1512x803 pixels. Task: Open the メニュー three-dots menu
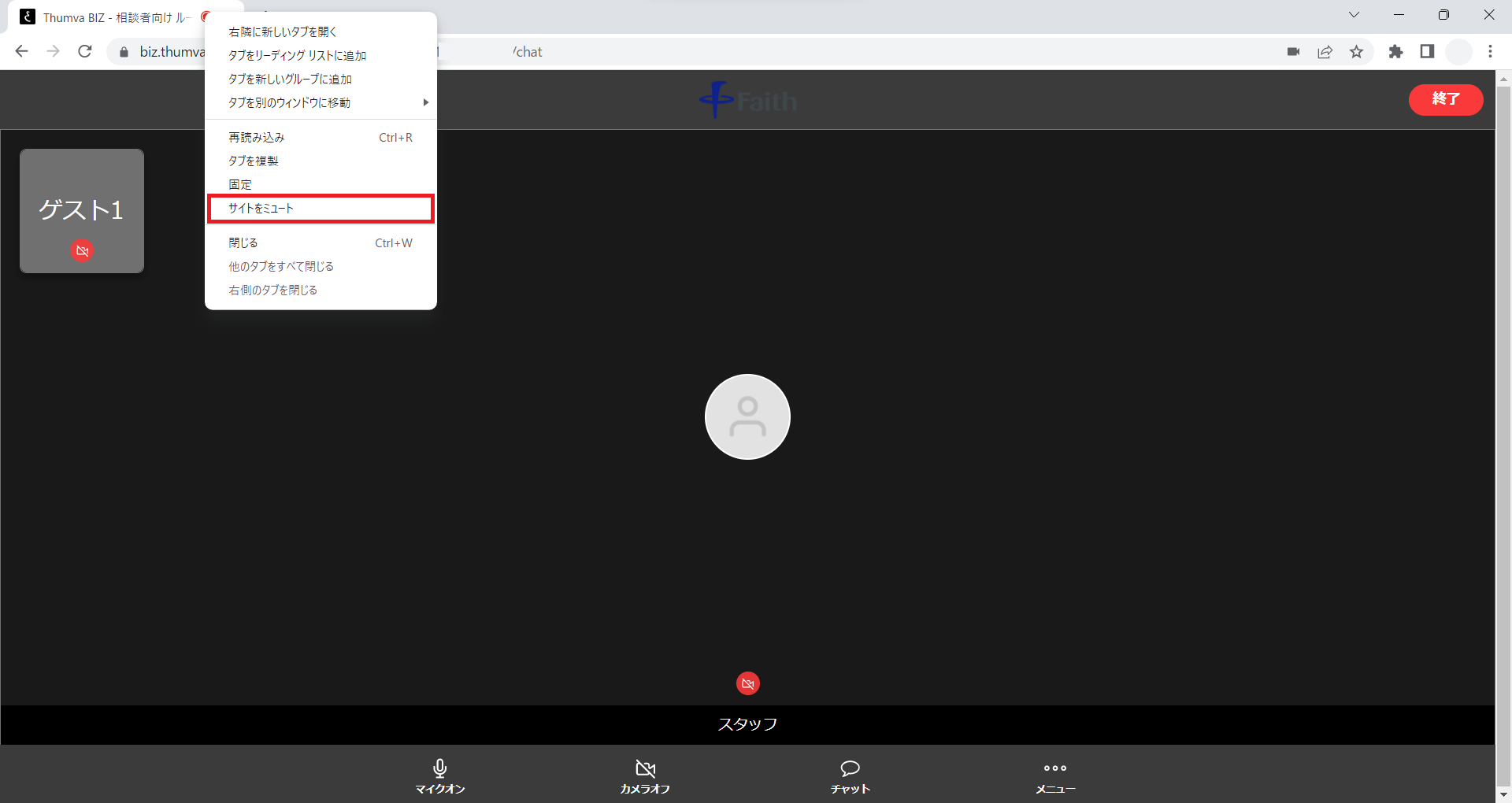click(1054, 775)
